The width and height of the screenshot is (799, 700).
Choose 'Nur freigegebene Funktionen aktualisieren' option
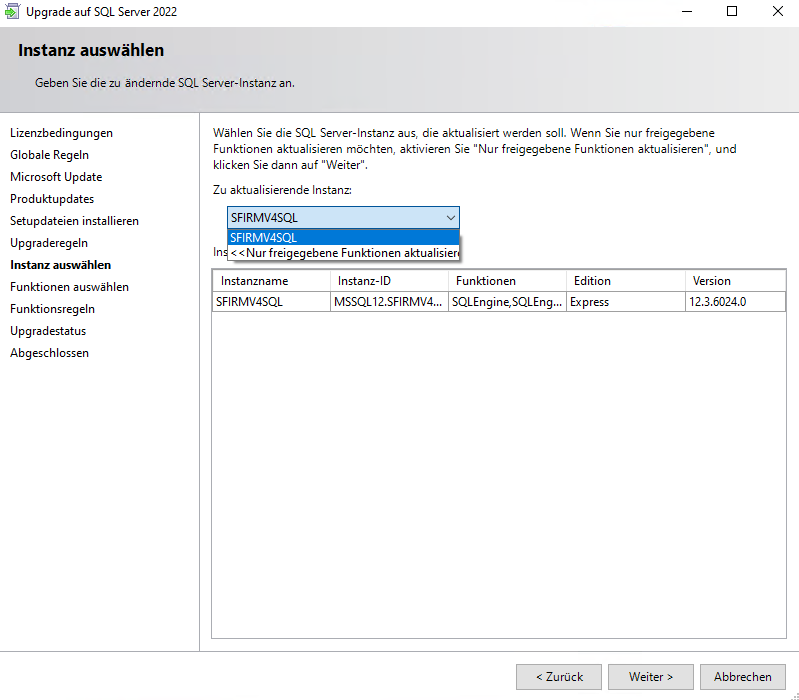[x=343, y=253]
